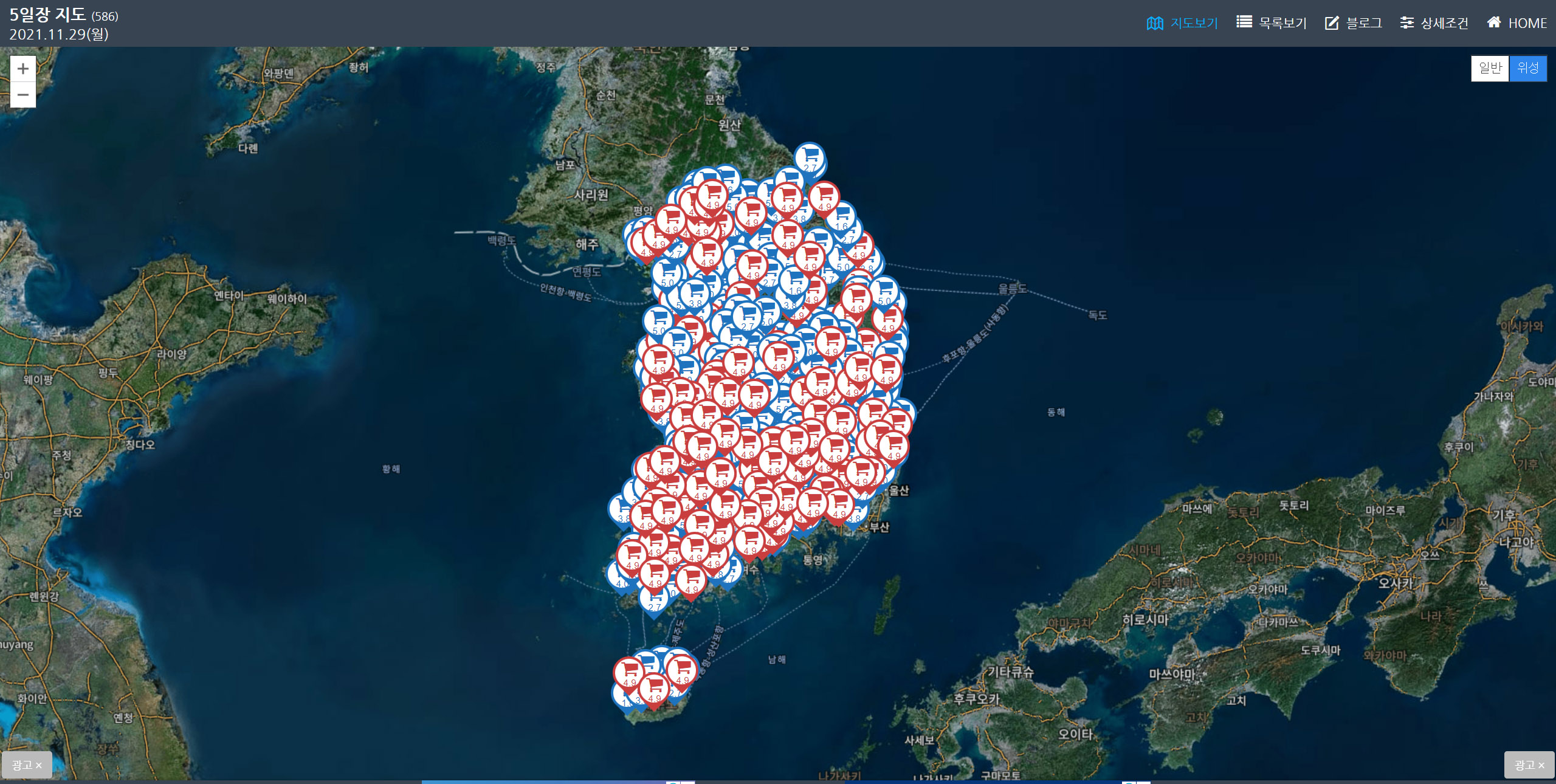The height and width of the screenshot is (784, 1556).
Task: Click the map zoom in plus button
Action: click(x=23, y=69)
